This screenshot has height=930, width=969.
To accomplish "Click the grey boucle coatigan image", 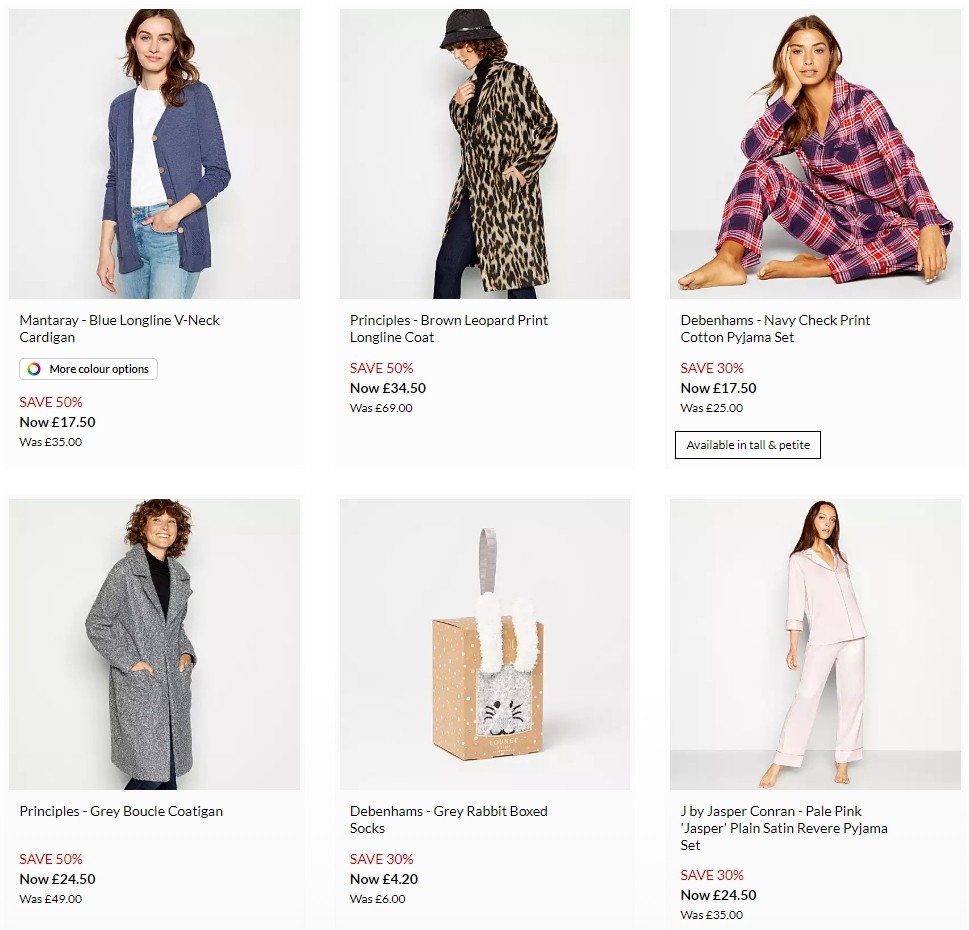I will 154,644.
